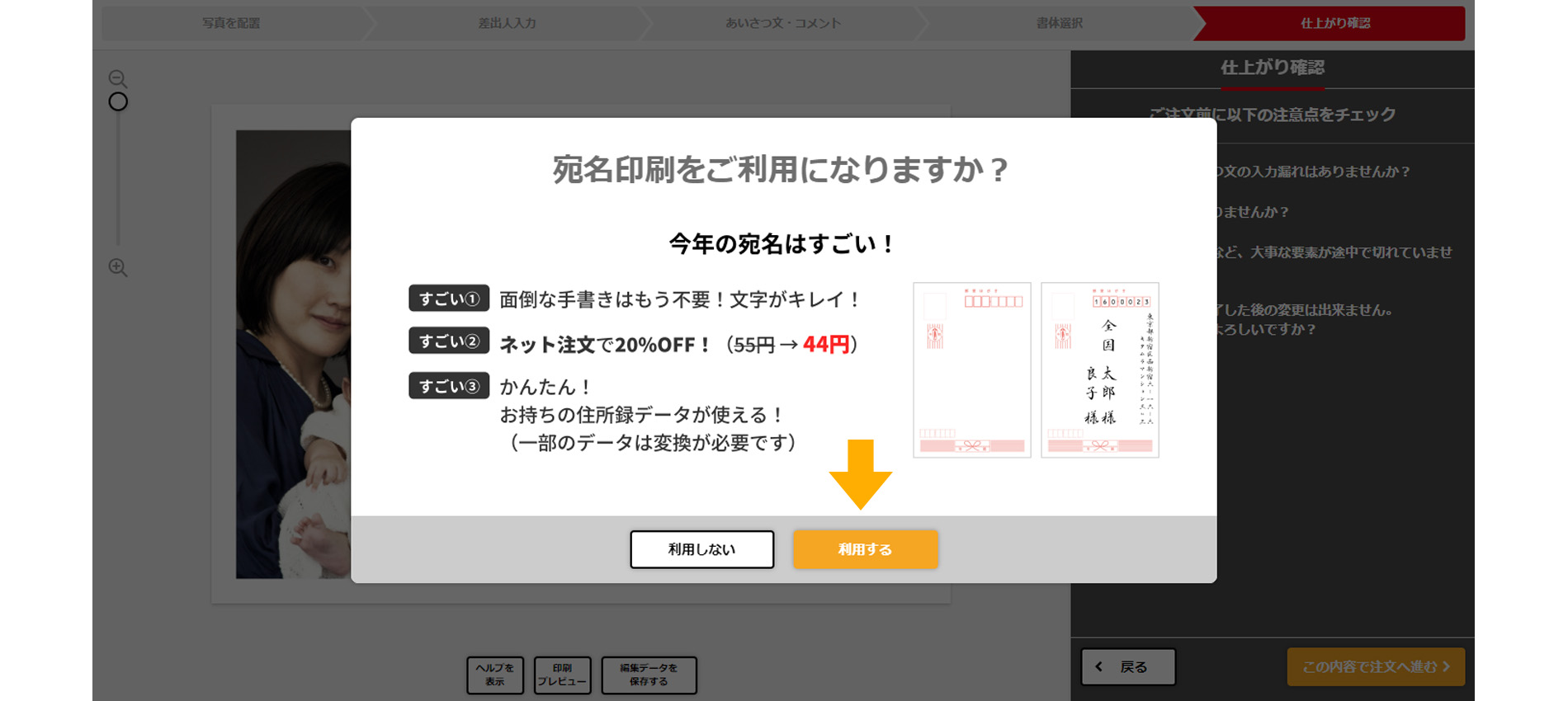Screen dimensions: 1568x701
Task: Click the 今年の宛名はすごい！ subheading
Action: (782, 244)
